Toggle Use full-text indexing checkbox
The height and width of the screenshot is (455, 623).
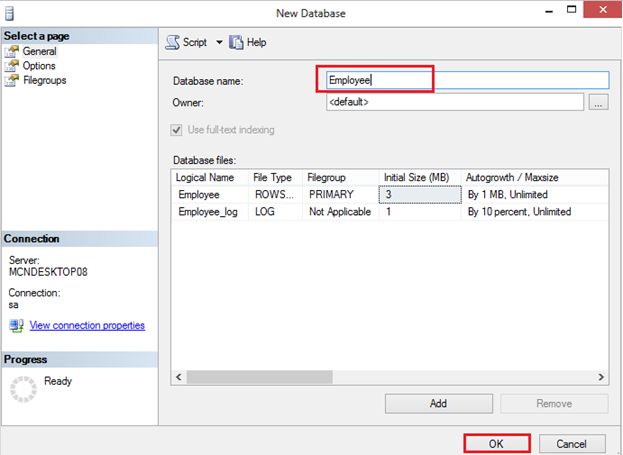[176, 130]
